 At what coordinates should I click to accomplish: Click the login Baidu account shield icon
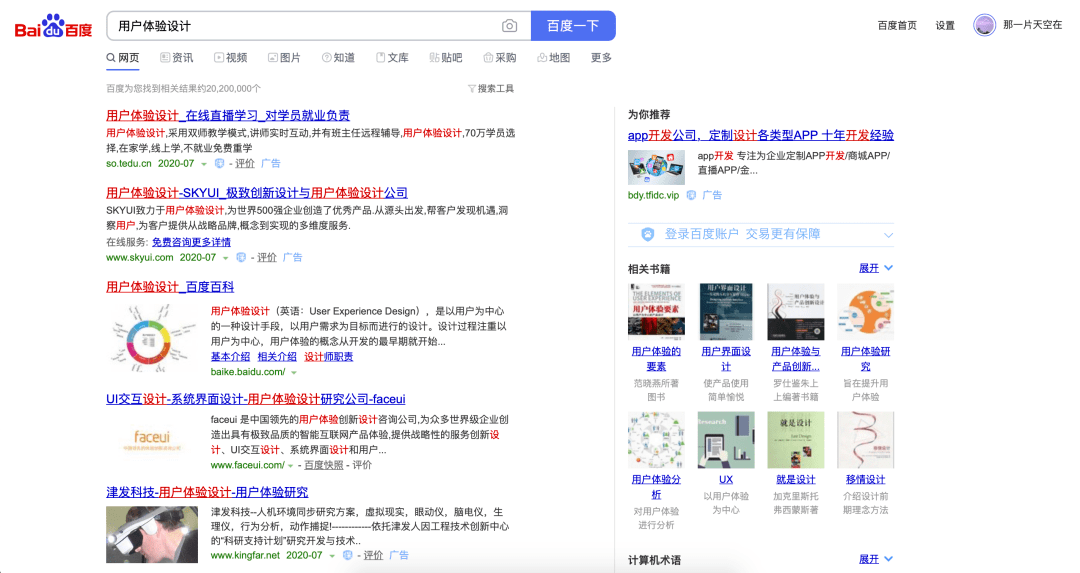click(x=647, y=234)
